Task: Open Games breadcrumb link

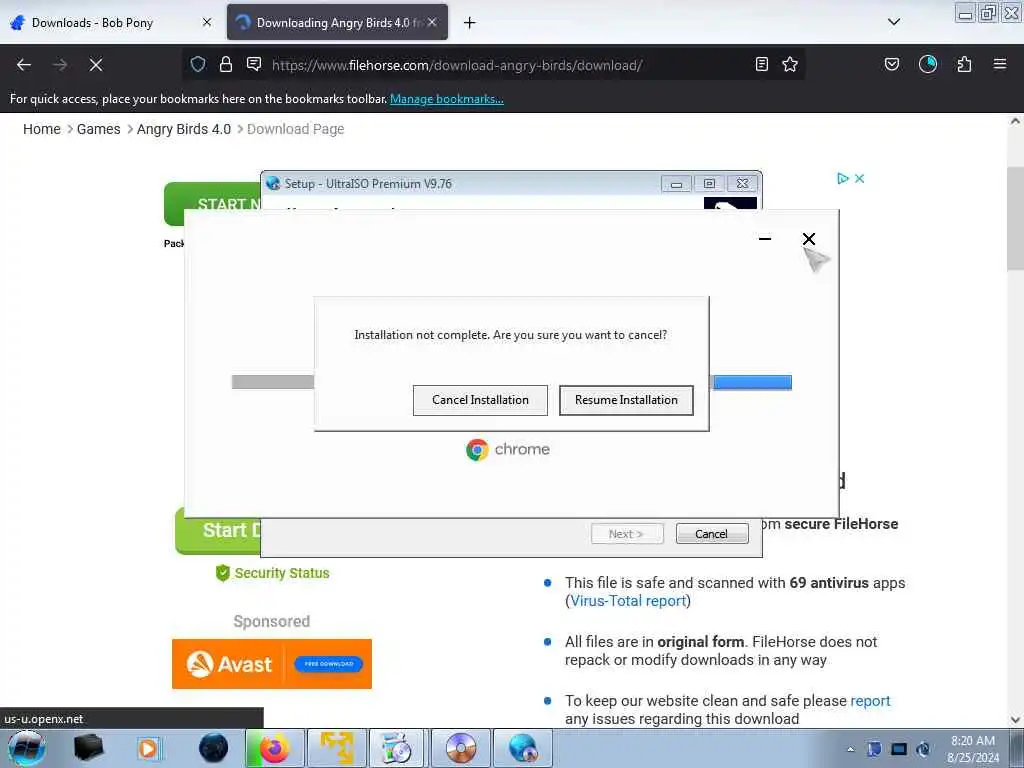Action: click(x=99, y=129)
